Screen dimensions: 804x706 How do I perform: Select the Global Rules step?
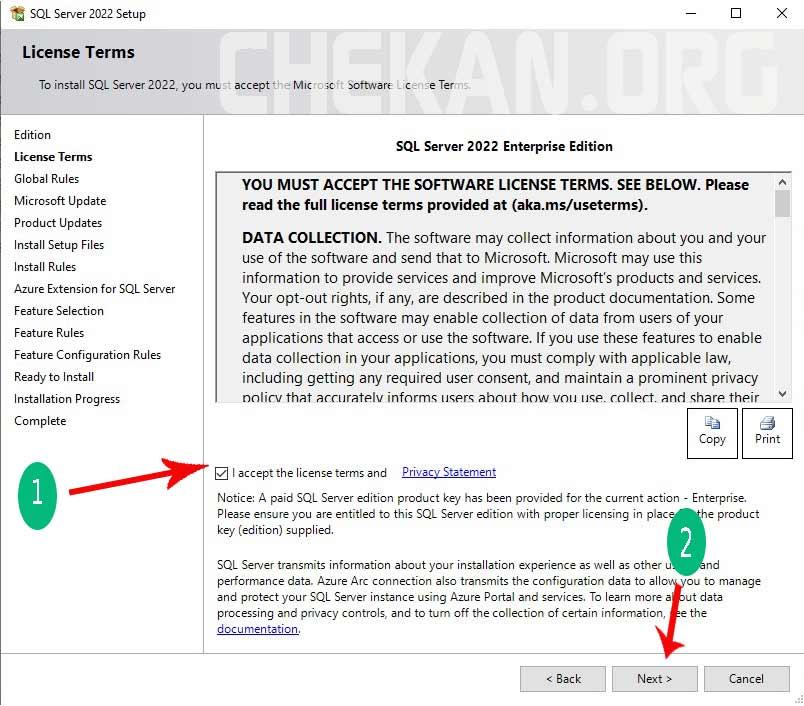(x=46, y=179)
